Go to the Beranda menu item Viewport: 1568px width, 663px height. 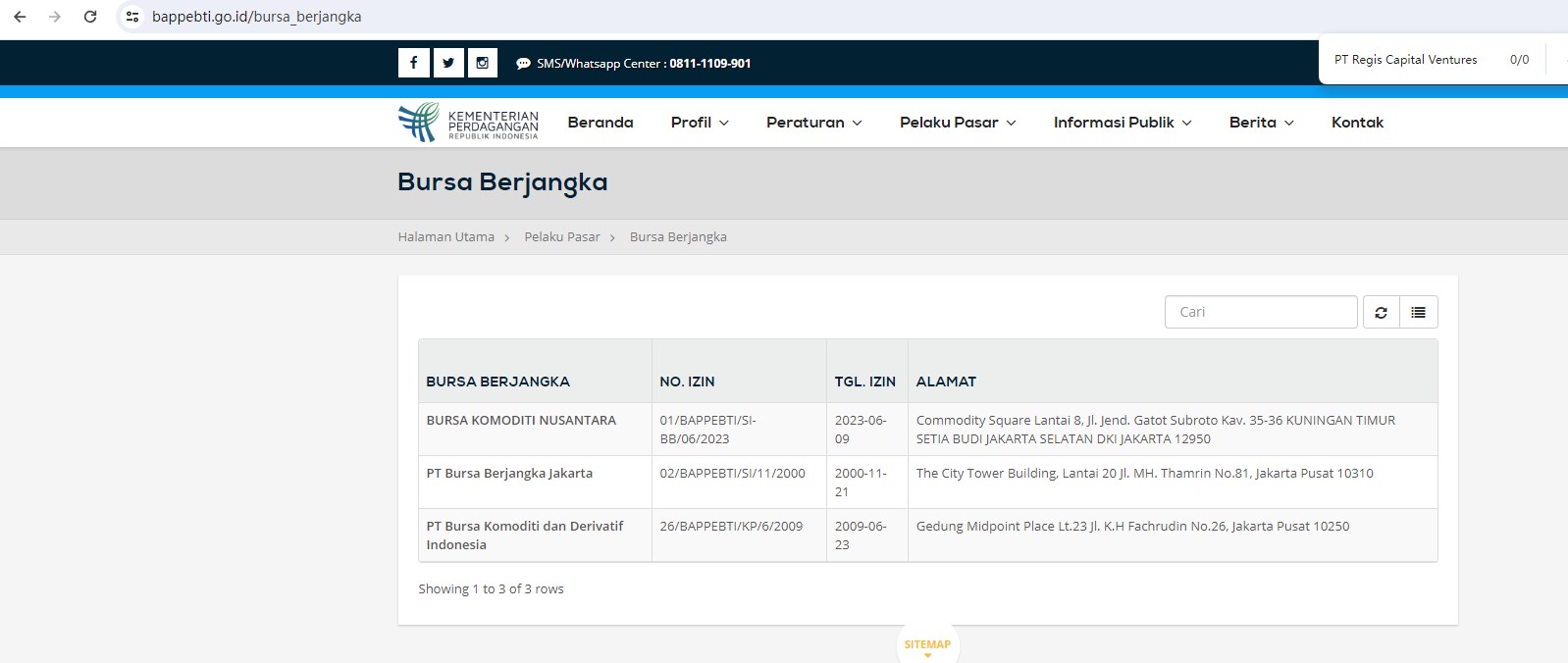[x=601, y=123]
